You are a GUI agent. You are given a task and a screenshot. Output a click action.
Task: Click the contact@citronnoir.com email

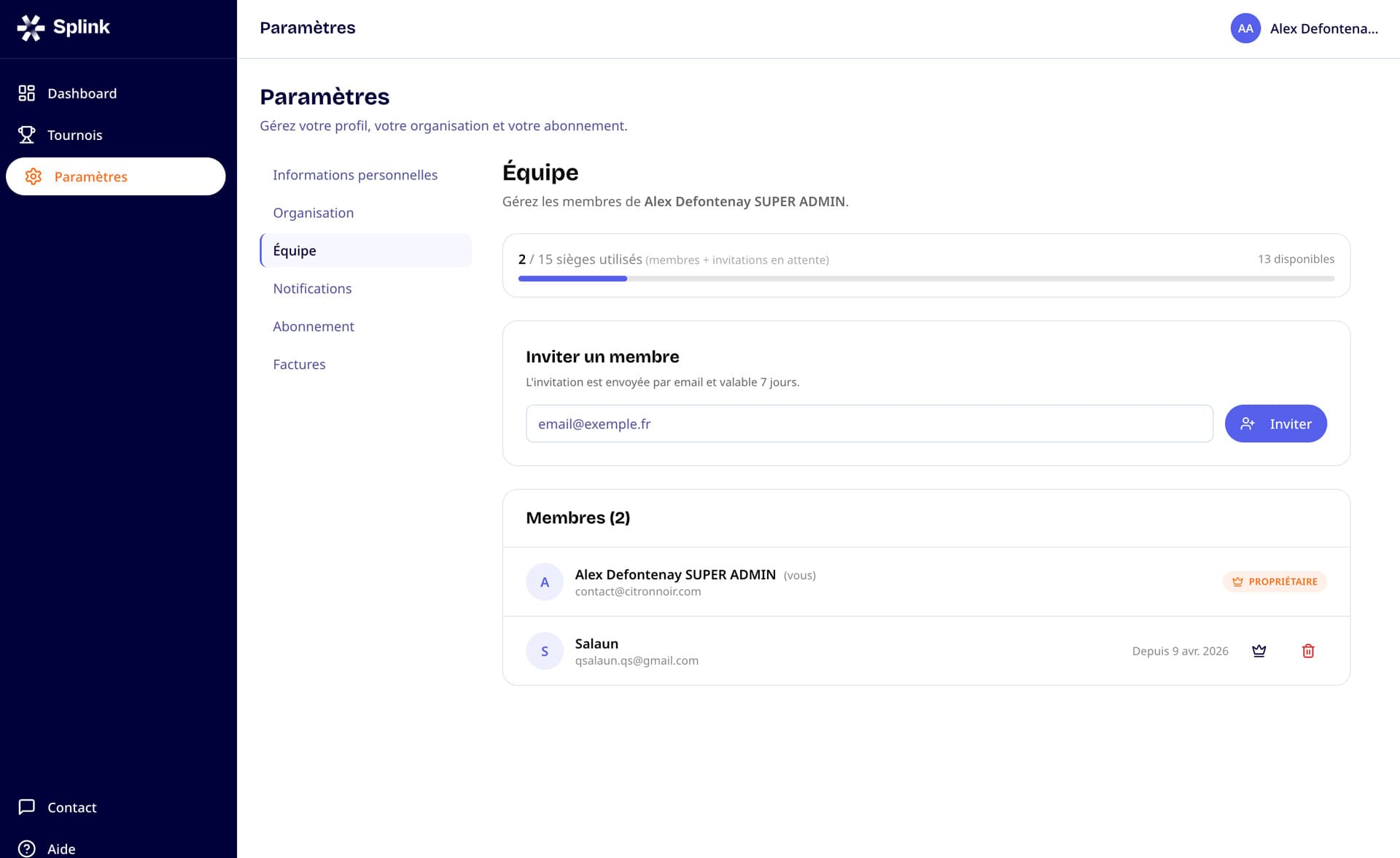coord(638,591)
